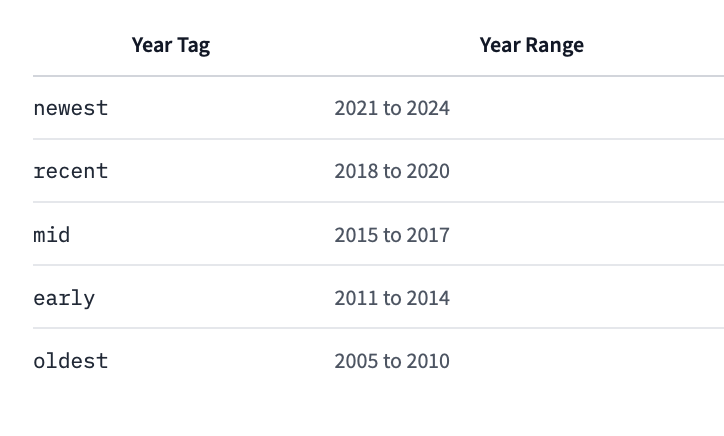Select the early tag cell
This screenshot has height=436, width=724.
64,298
